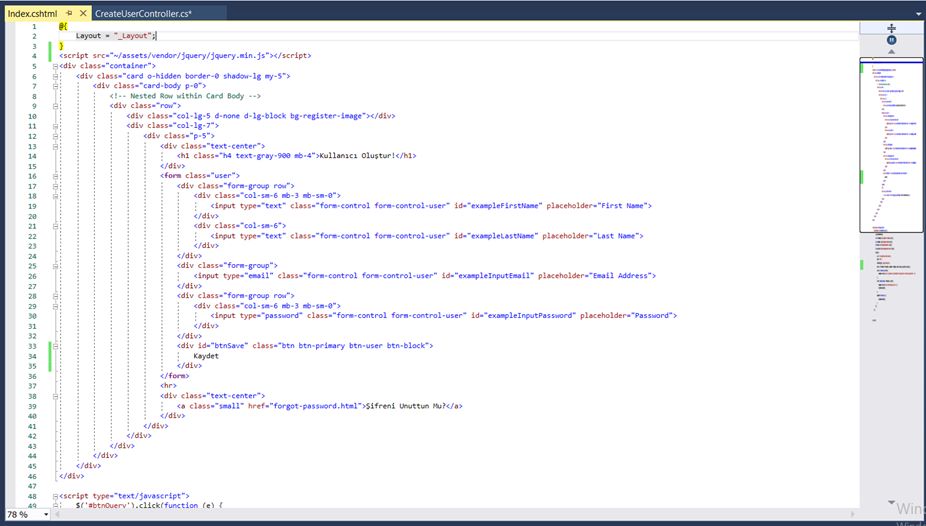The height and width of the screenshot is (526, 926).
Task: Click the round pause icon above the minimap
Action: 891,40
